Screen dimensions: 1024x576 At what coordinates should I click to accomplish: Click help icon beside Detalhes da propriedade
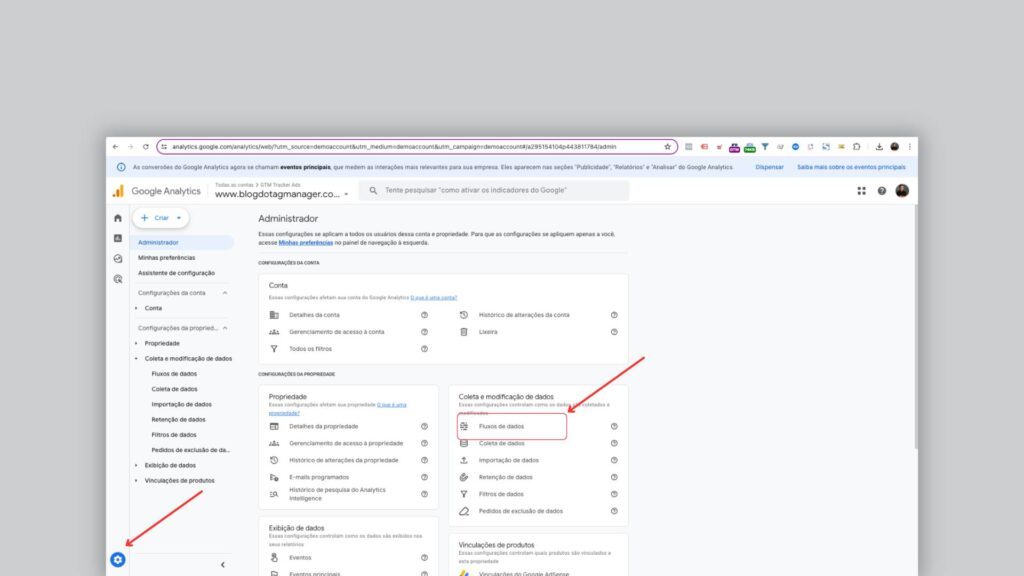pos(424,426)
